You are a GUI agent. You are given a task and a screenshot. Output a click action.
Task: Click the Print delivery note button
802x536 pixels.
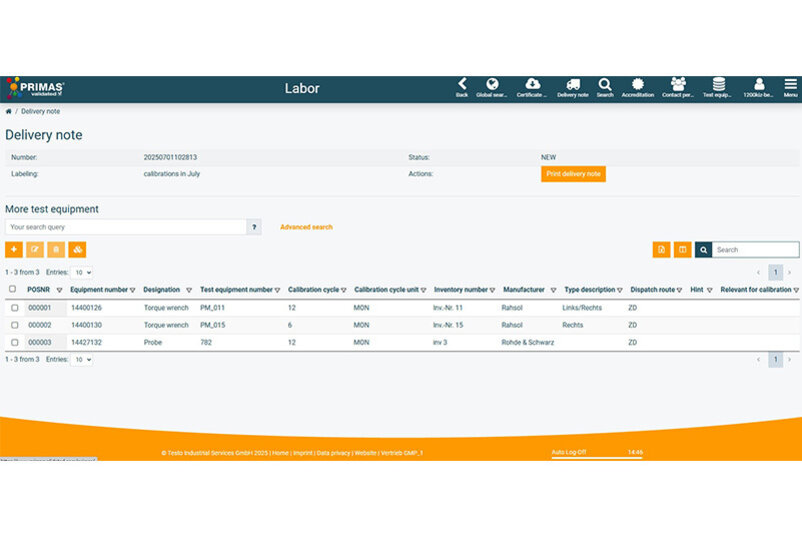point(573,174)
